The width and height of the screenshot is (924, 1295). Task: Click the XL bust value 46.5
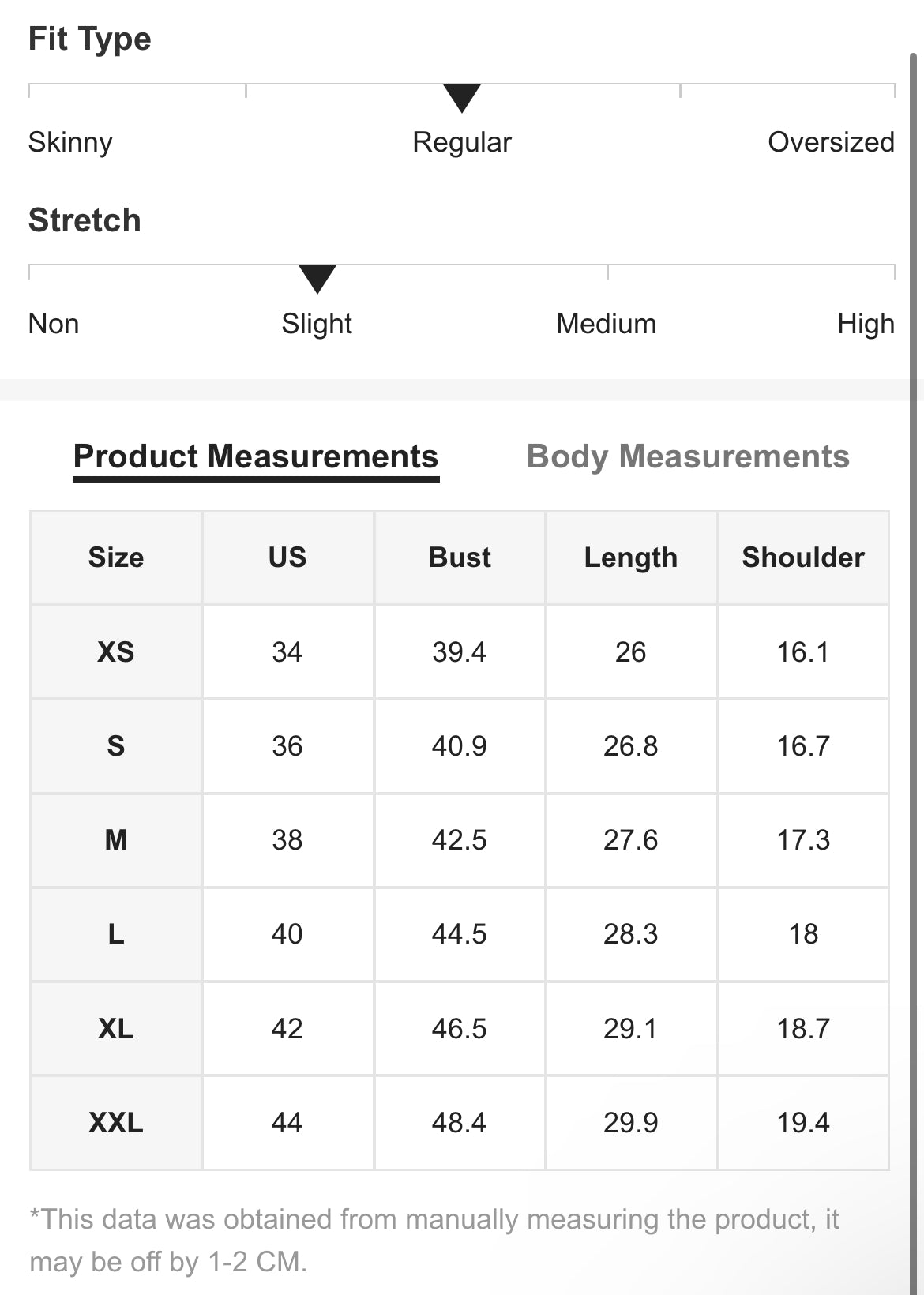coord(460,1029)
